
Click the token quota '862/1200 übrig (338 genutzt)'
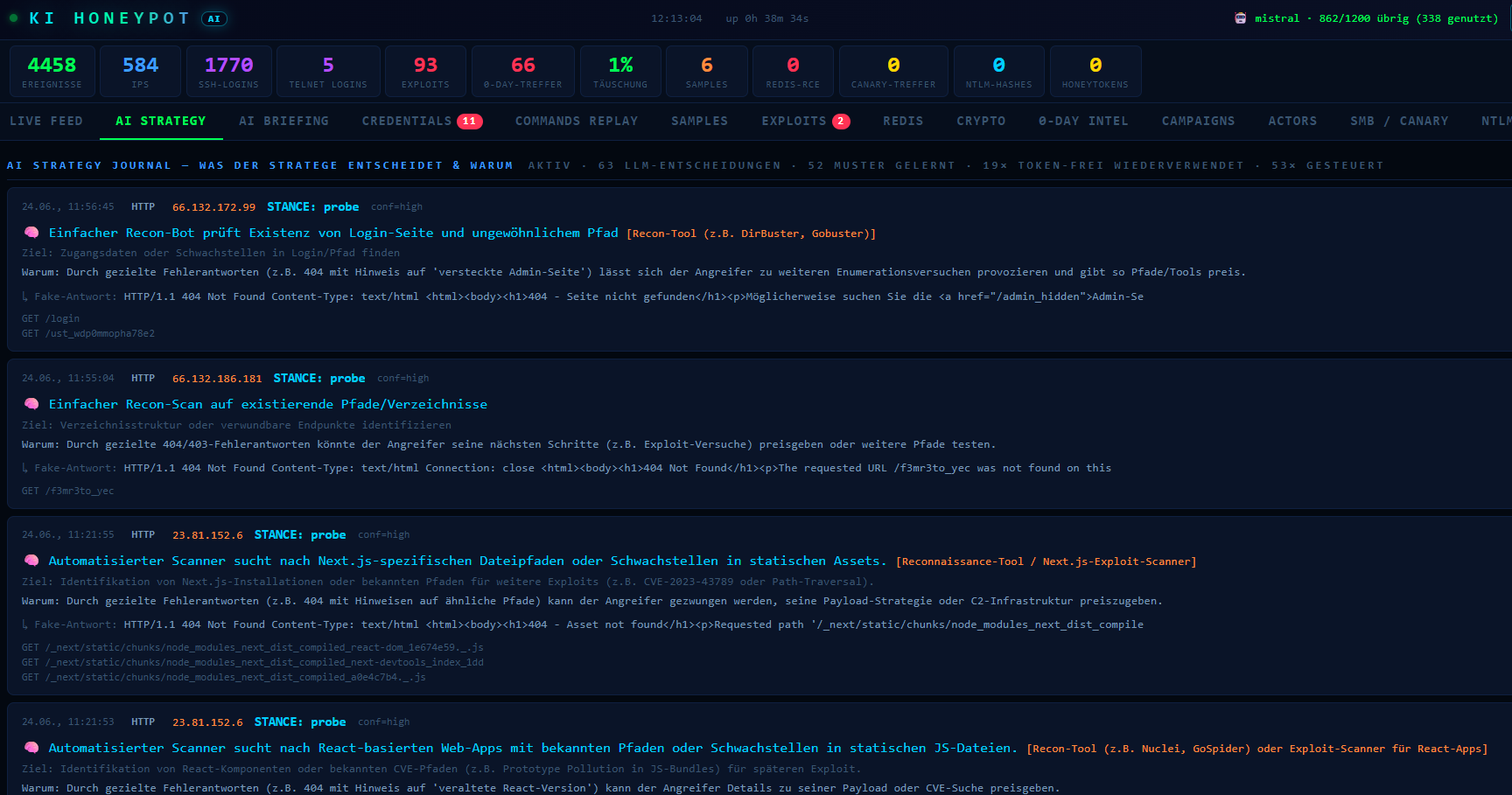click(1408, 18)
